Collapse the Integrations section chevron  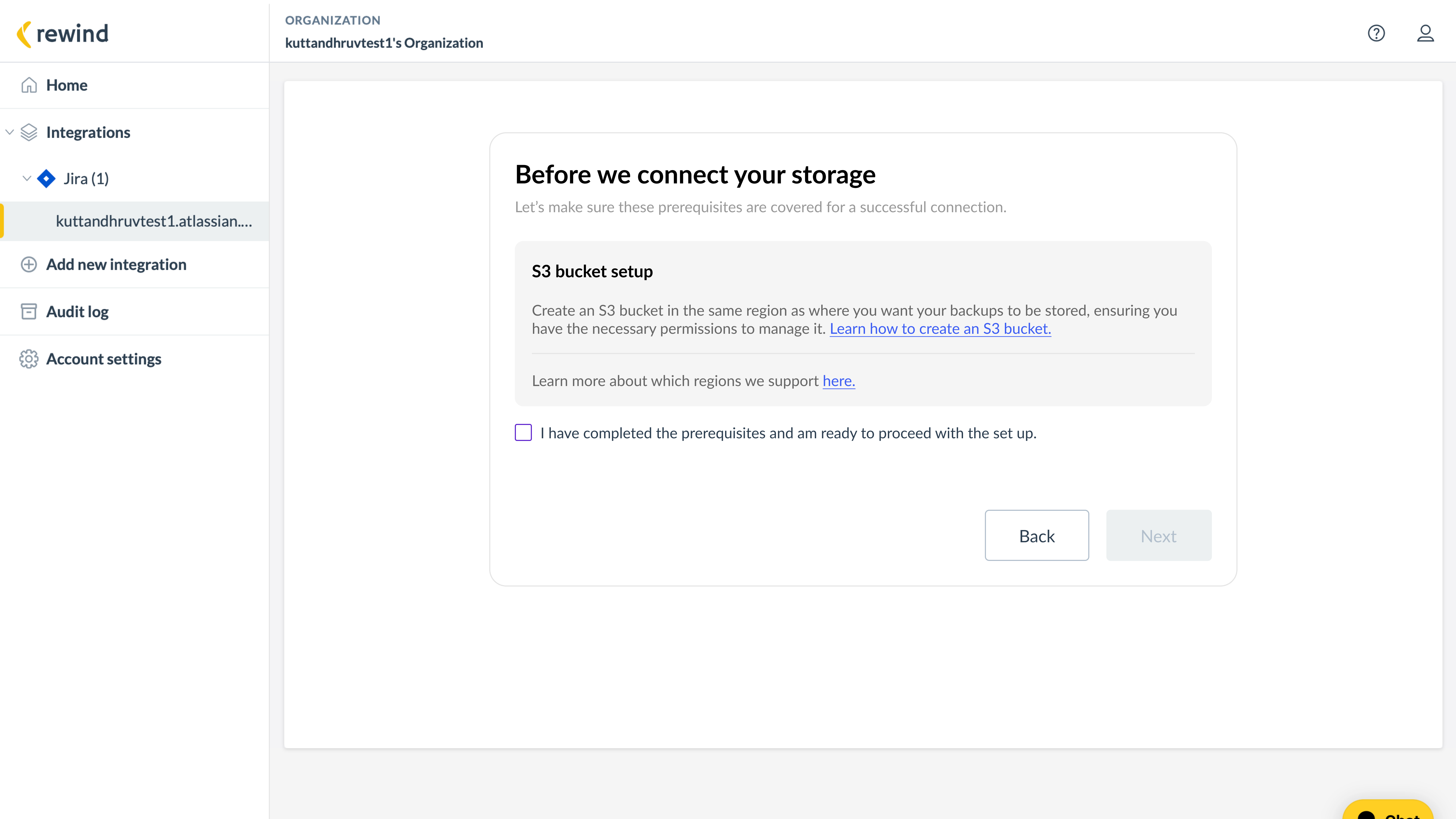(10, 132)
